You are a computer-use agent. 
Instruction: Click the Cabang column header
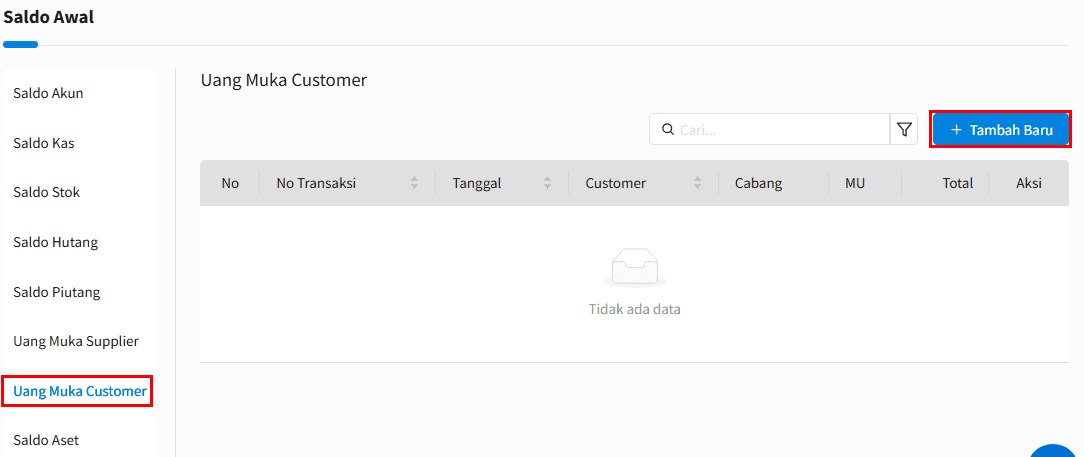(758, 183)
